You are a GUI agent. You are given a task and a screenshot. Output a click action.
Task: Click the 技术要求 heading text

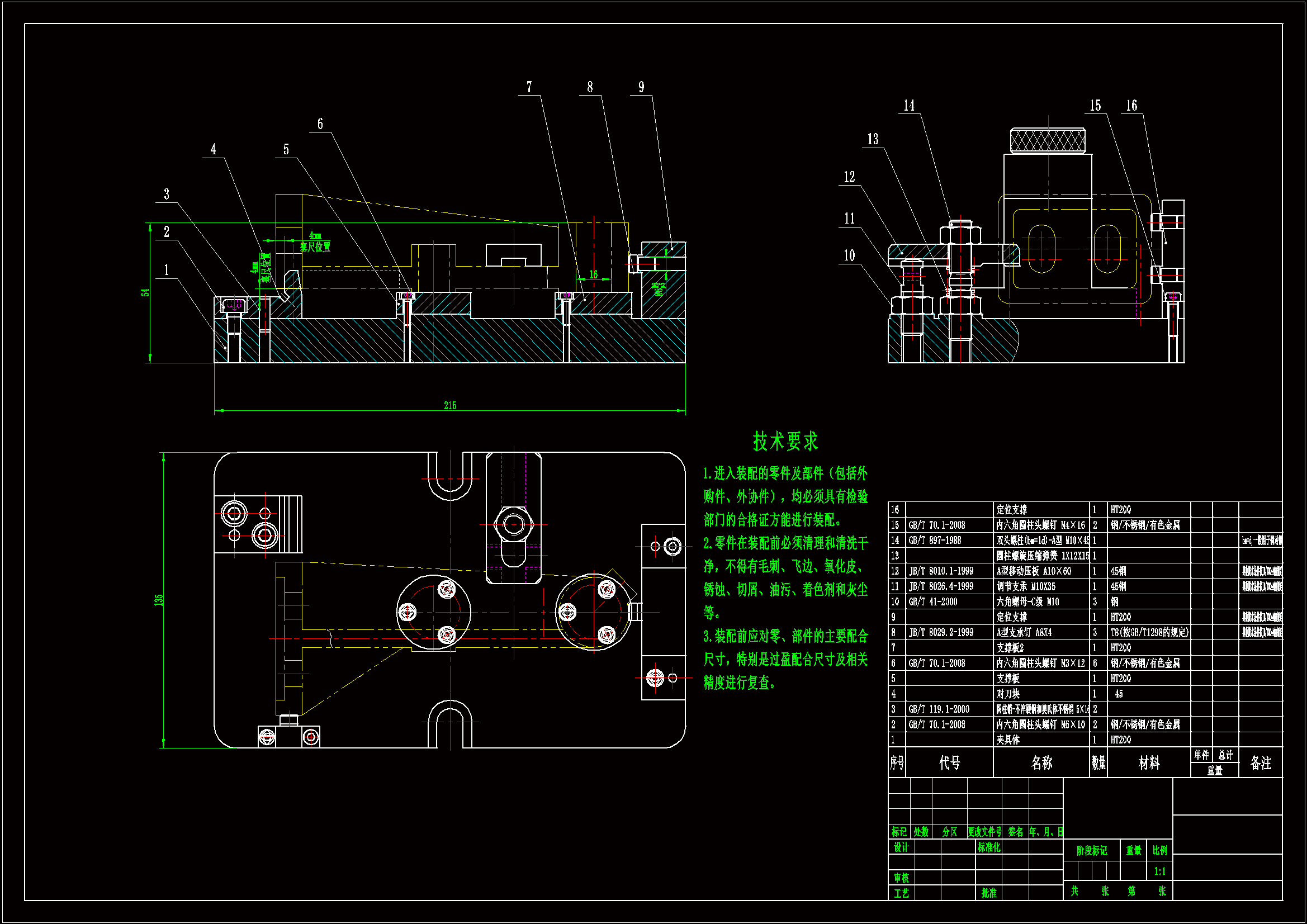click(785, 441)
